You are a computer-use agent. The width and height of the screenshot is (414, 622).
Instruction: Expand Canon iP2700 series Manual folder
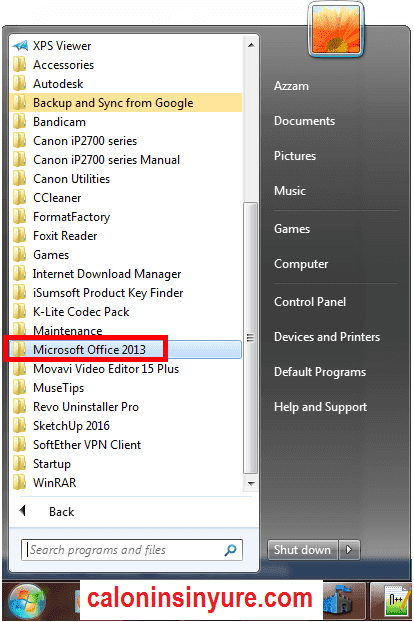click(125, 160)
